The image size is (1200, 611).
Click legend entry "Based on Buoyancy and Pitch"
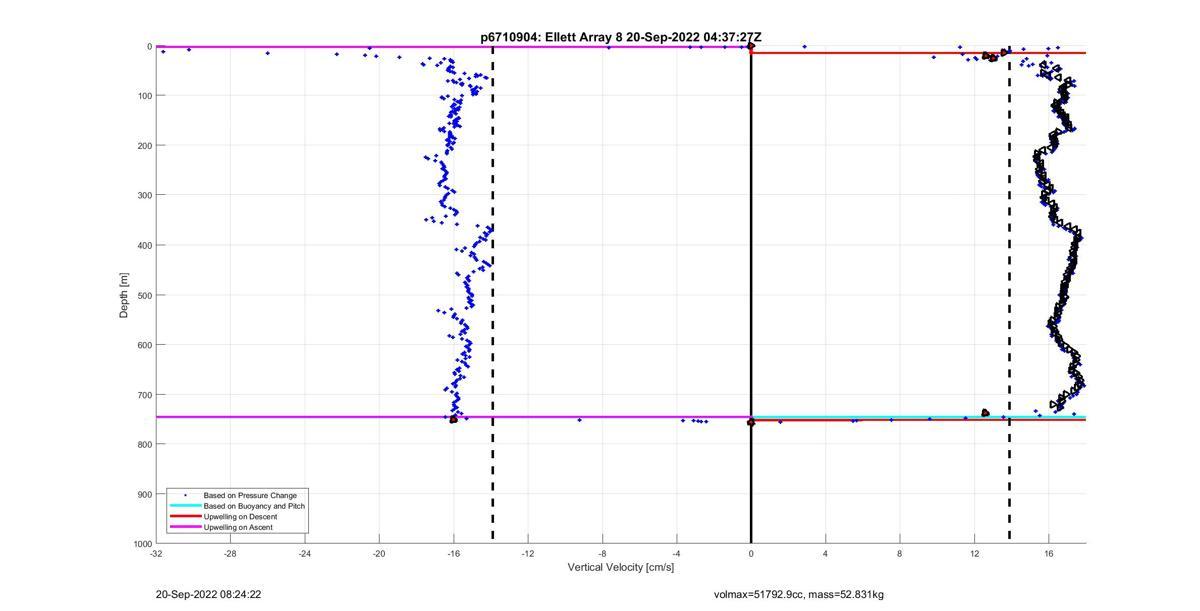[254, 506]
